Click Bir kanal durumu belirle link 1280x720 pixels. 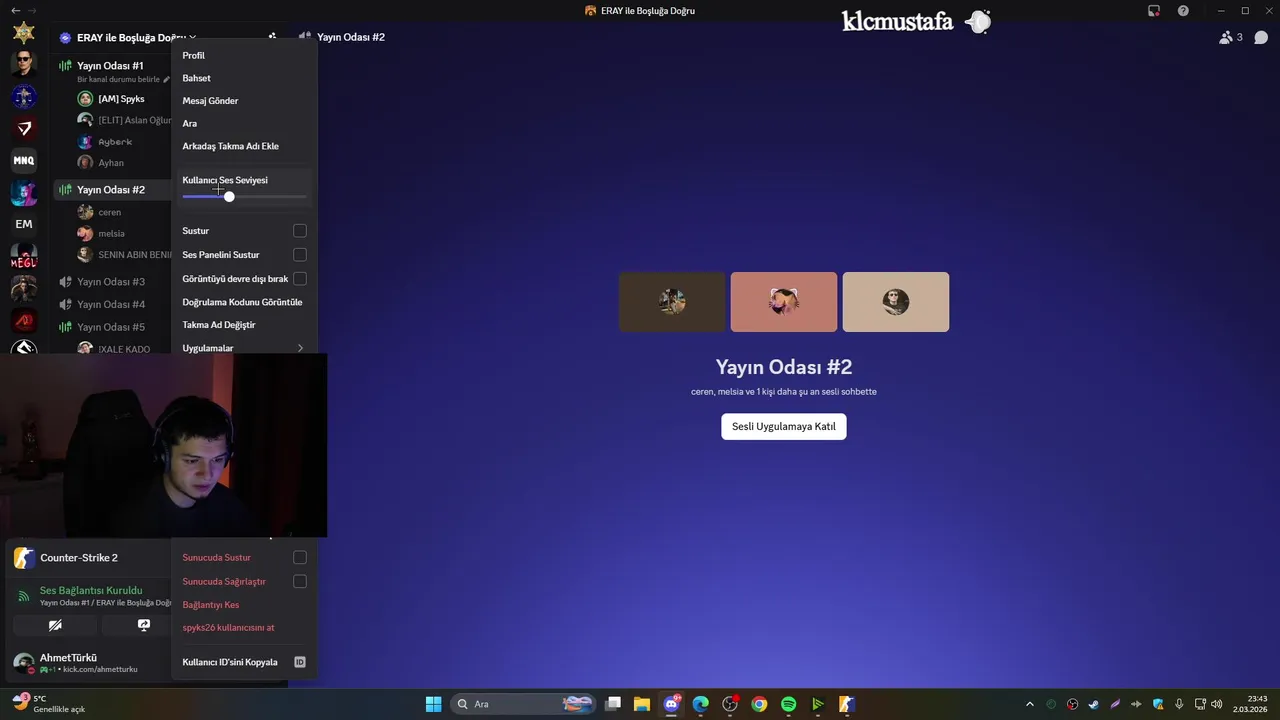[x=118, y=79]
